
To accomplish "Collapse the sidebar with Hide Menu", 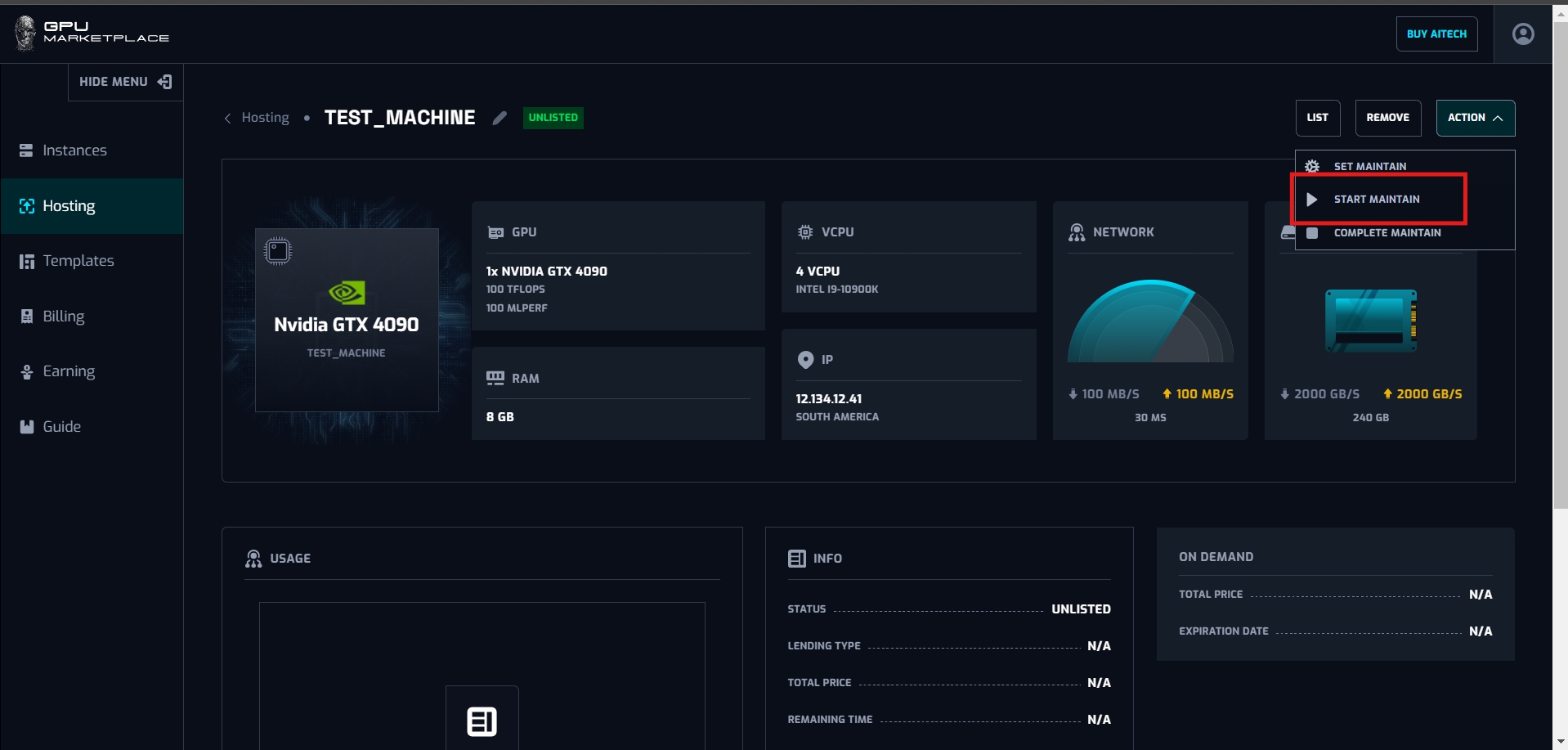I will click(125, 82).
